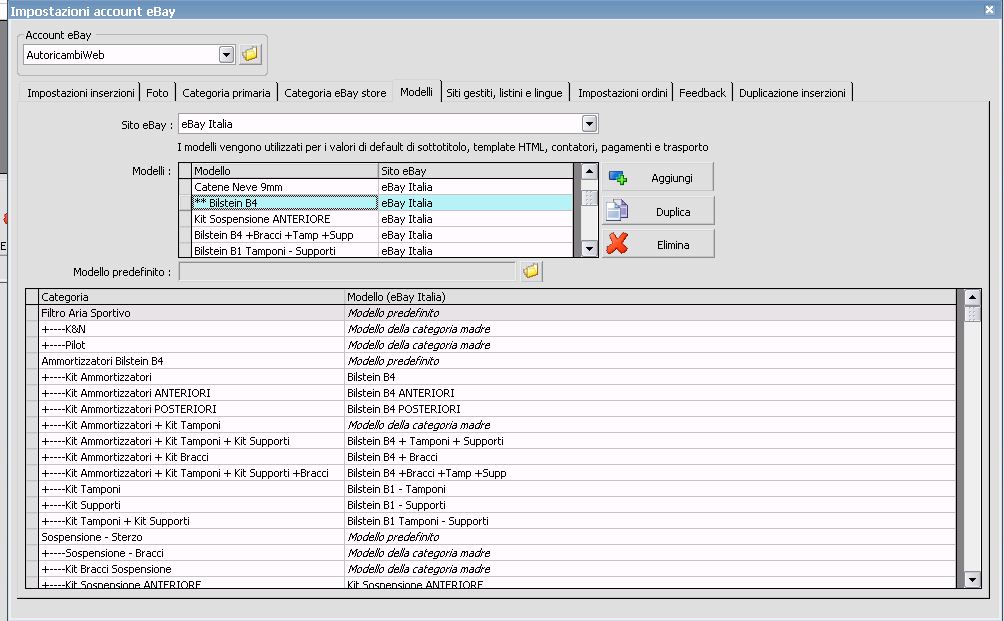The image size is (1004, 621).
Task: Select Kit Ammortizzatori + Kit Tamponi row
Action: click(490, 425)
